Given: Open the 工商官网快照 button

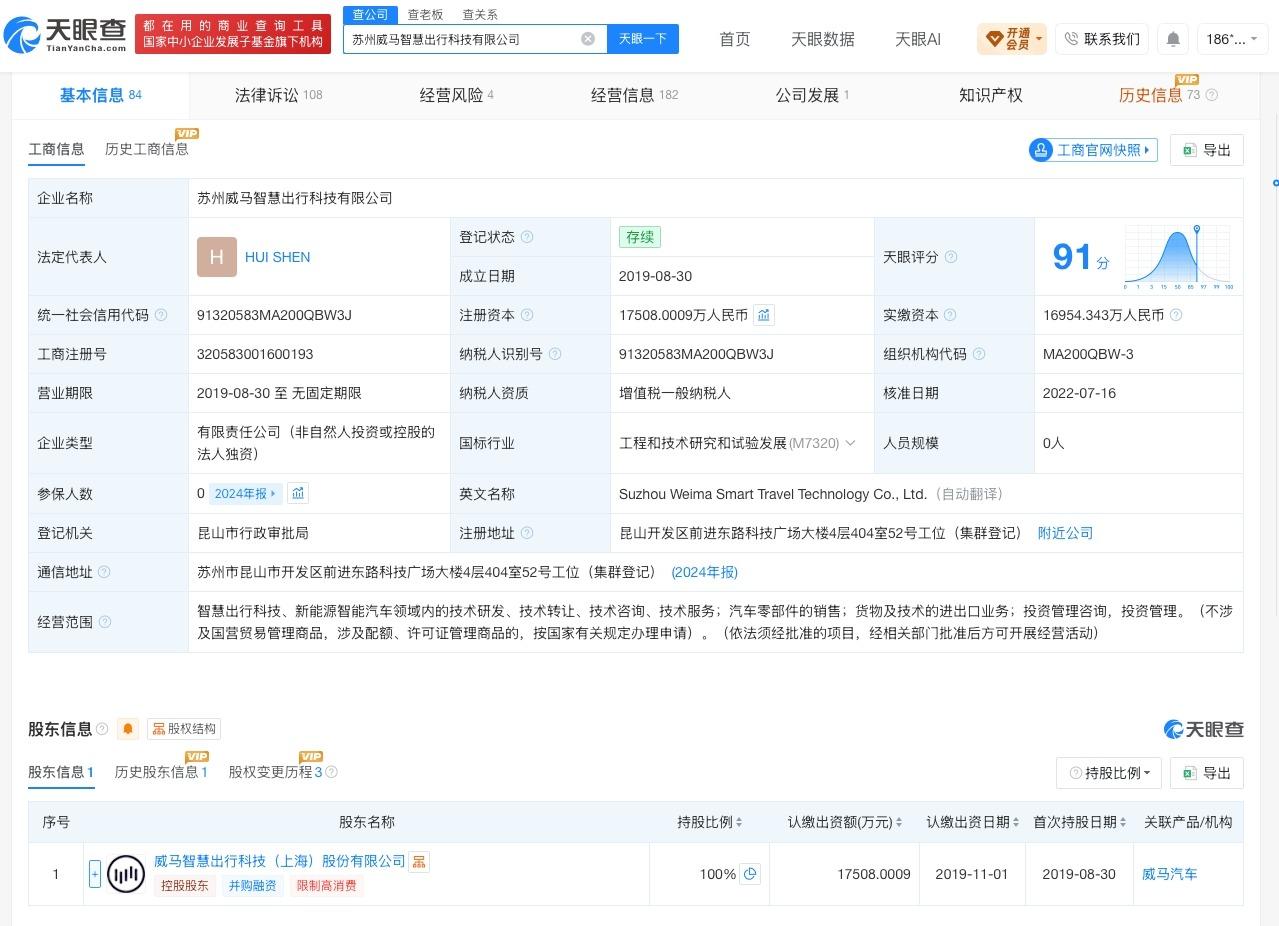Looking at the screenshot, I should 1093,150.
